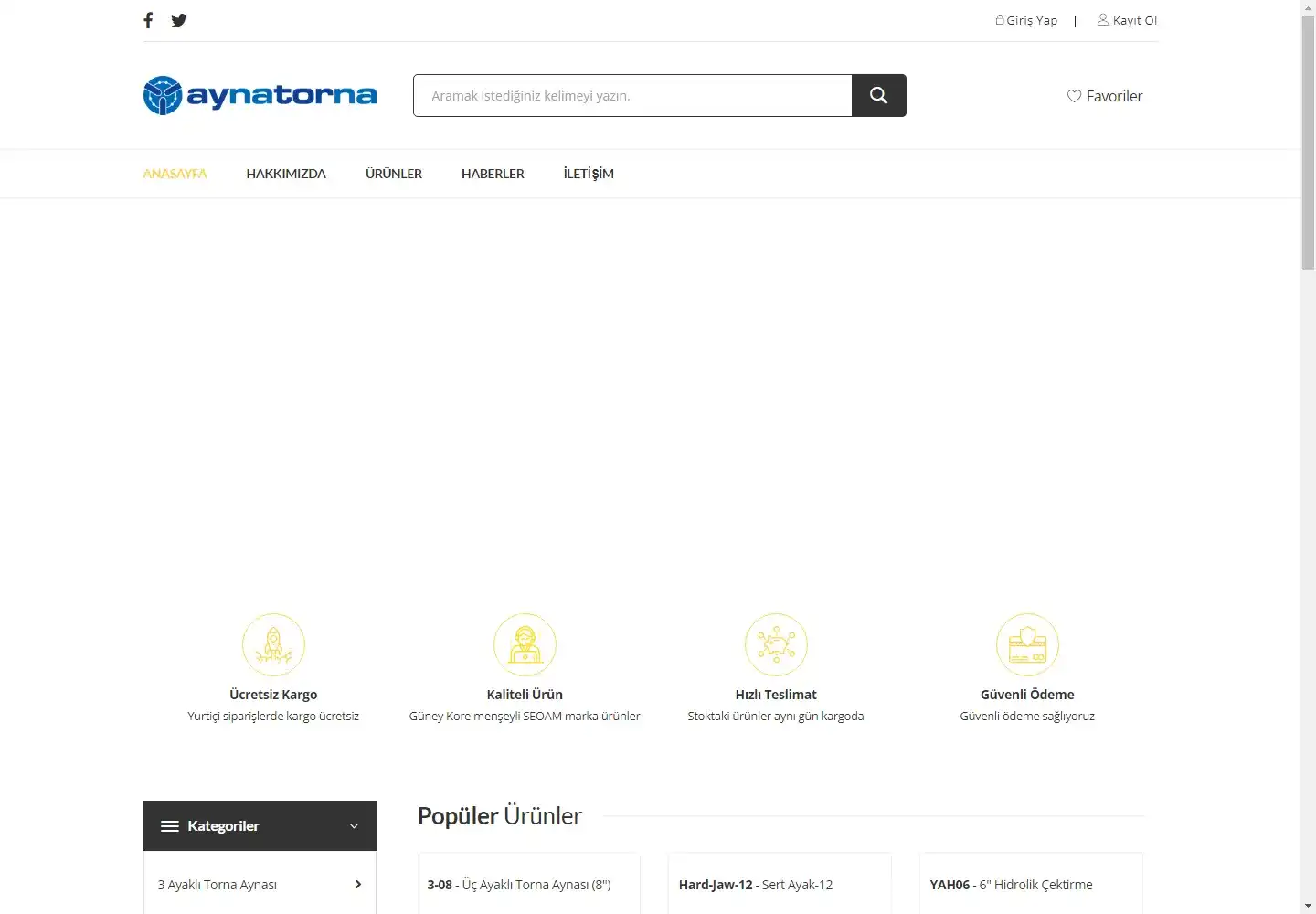Open the Facebook page icon

tap(148, 20)
